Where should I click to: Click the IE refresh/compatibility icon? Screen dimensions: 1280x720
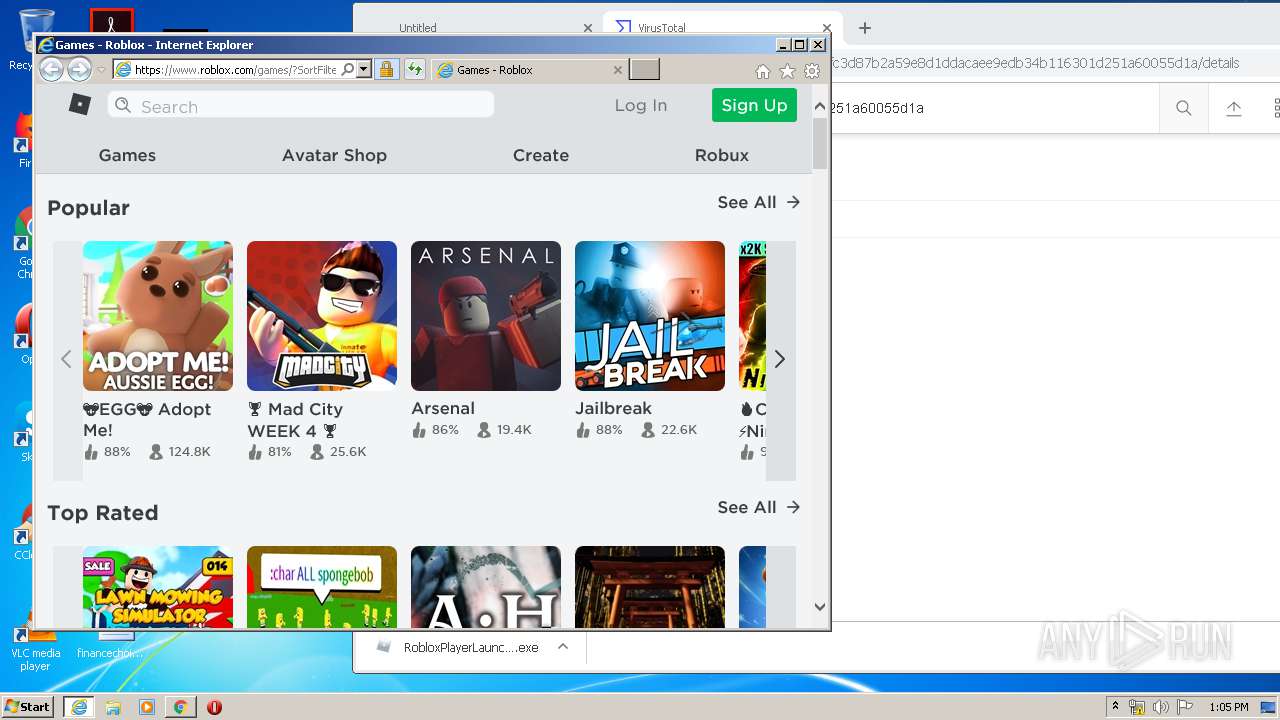tap(414, 69)
